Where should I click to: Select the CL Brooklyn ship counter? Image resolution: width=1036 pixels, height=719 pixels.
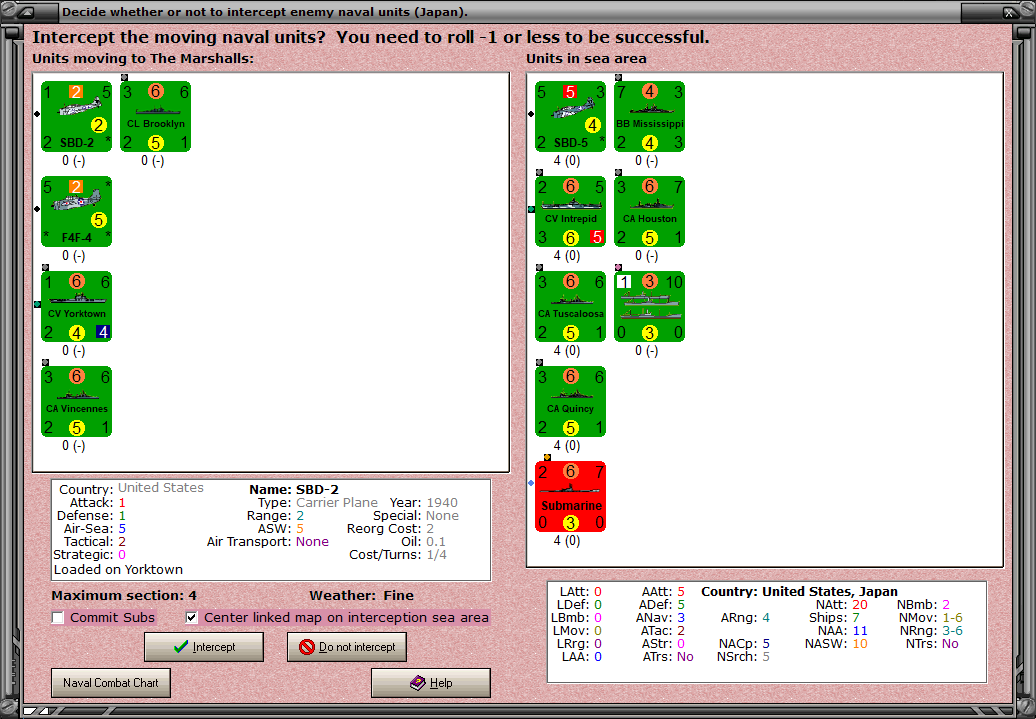click(x=155, y=116)
